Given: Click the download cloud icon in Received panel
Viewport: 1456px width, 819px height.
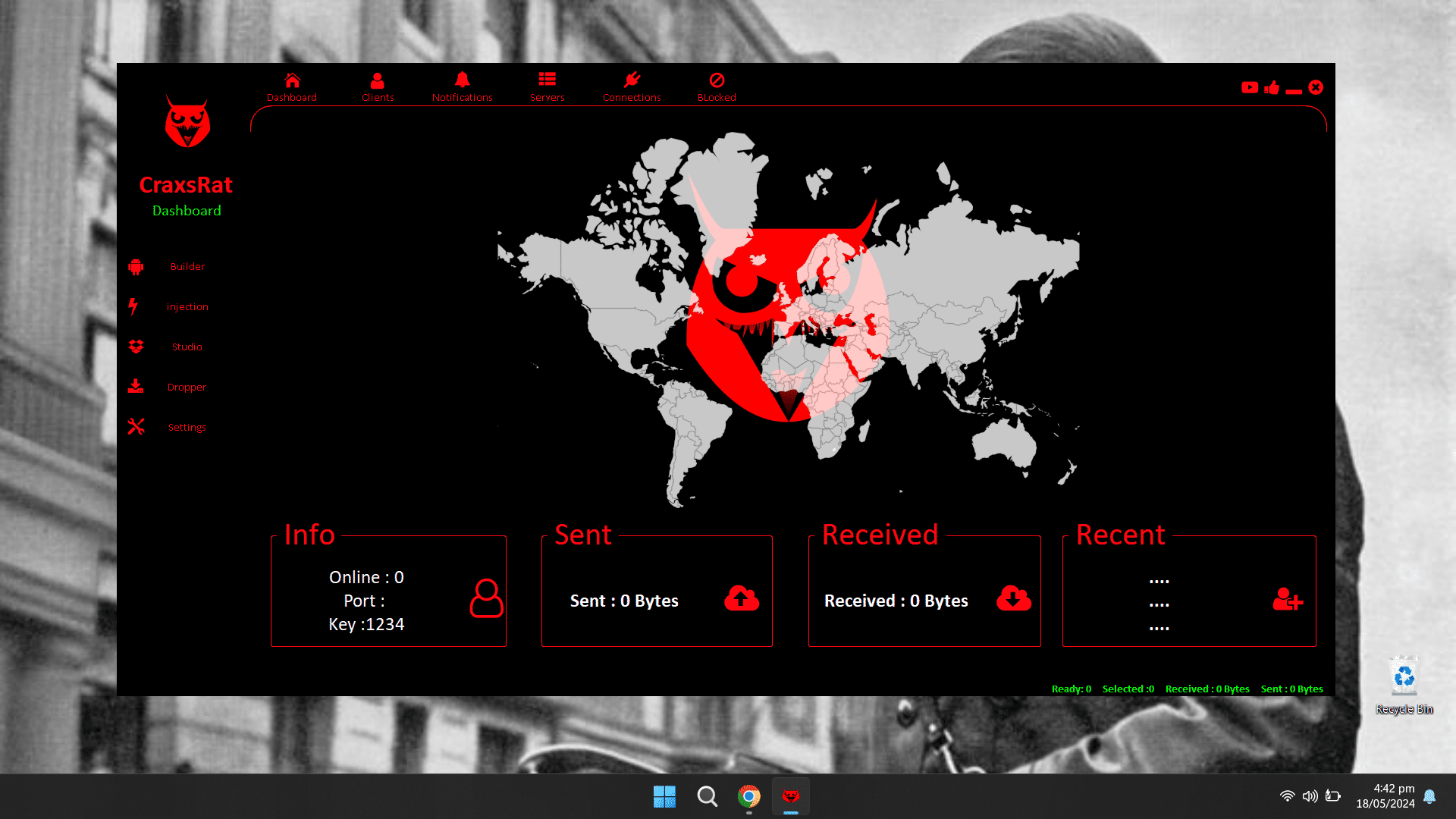Looking at the screenshot, I should tap(1014, 599).
